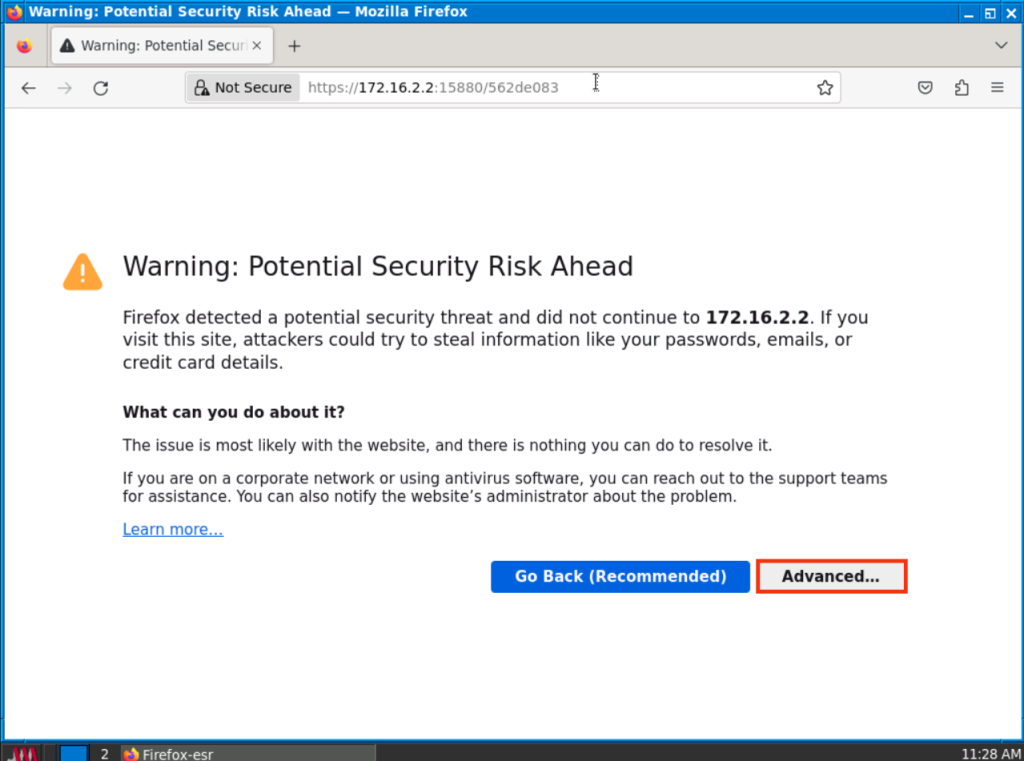Click the URL address field
This screenshot has height=761, width=1024.
(560, 88)
